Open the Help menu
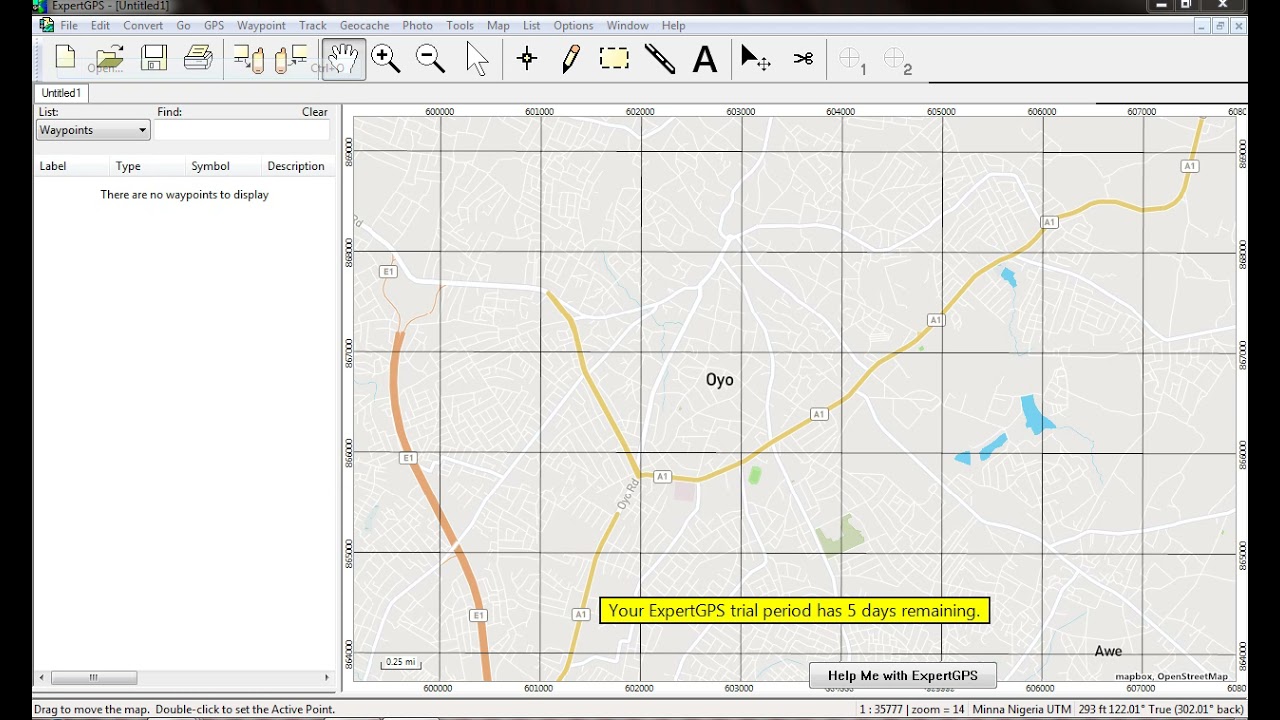Image resolution: width=1280 pixels, height=720 pixels. coord(673,25)
